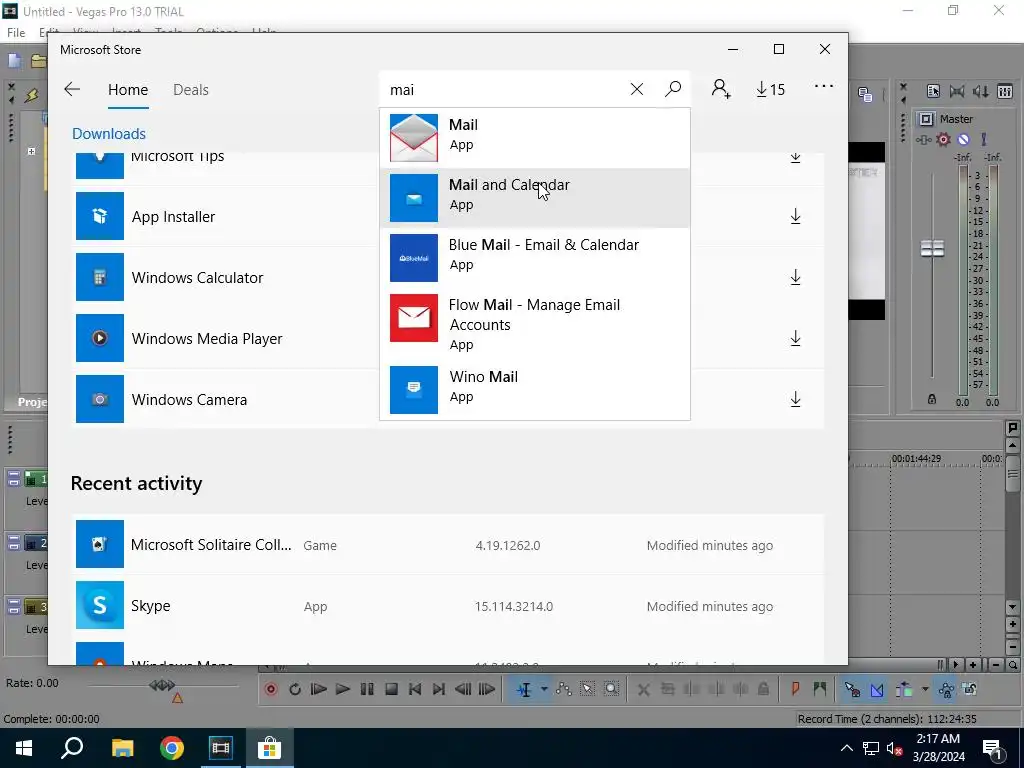Open Microsoft Solitaire Collection recent activity row
Screen dimensions: 1024x768
pos(448,545)
